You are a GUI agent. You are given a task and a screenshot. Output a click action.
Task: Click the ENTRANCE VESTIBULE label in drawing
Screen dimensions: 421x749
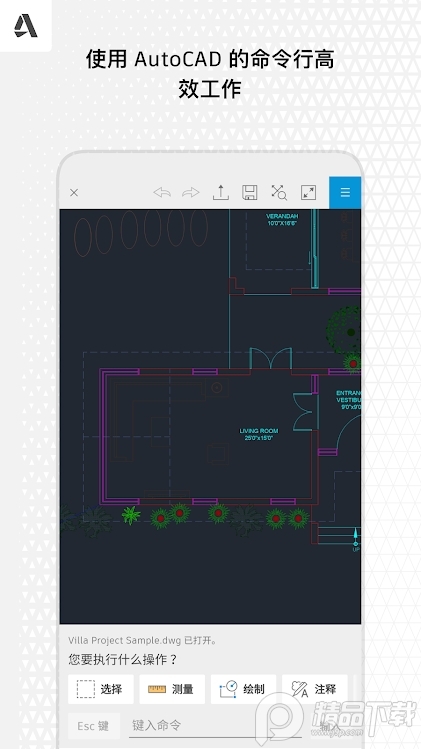(x=348, y=400)
